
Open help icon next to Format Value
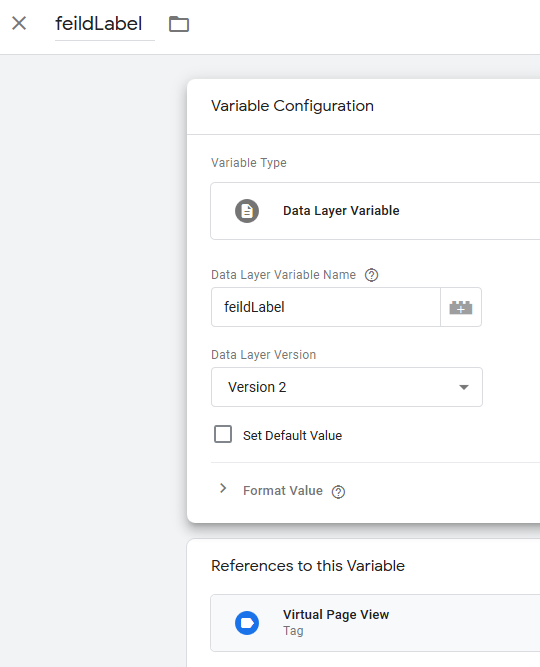[338, 492]
